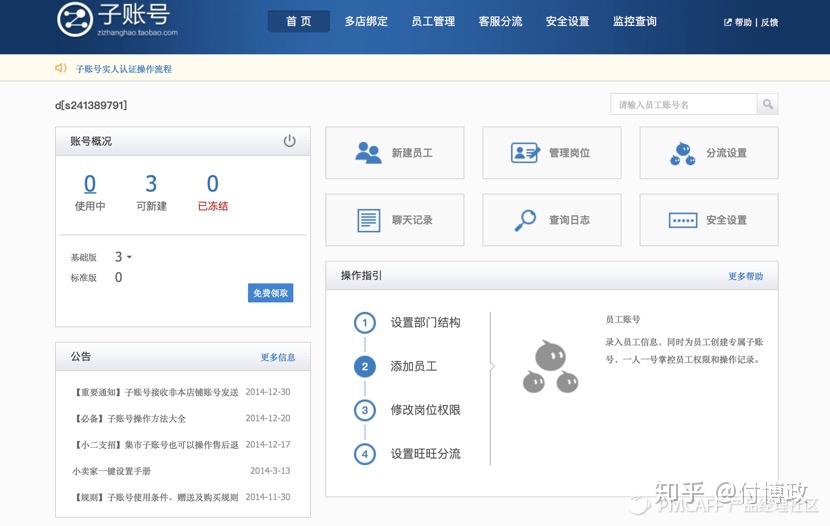Click 安全设置 password box icon
The height and width of the screenshot is (526, 830).
coord(683,220)
